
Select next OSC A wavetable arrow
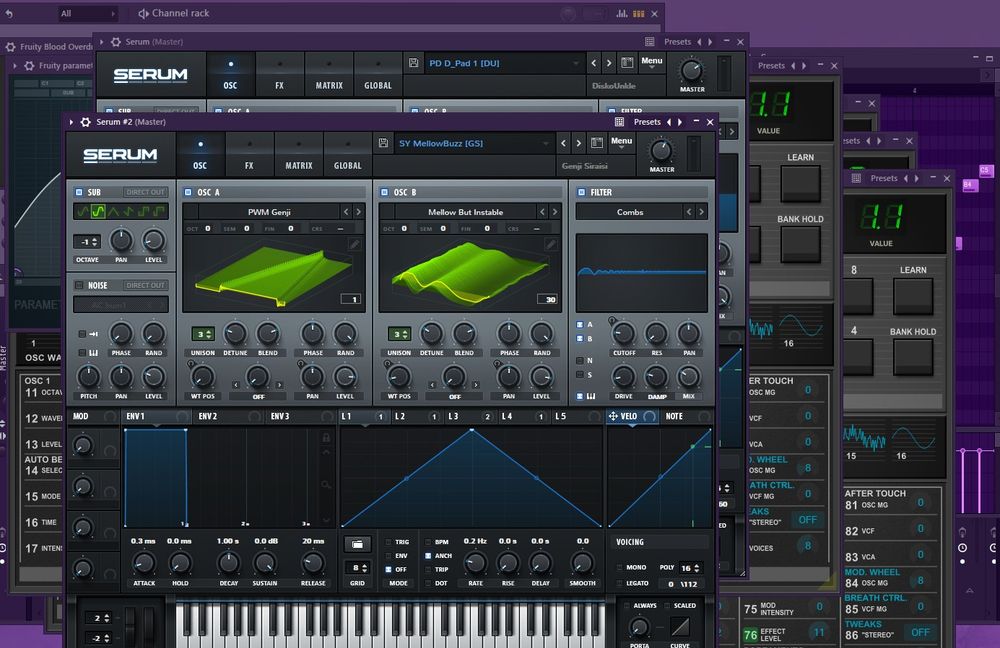coord(358,212)
